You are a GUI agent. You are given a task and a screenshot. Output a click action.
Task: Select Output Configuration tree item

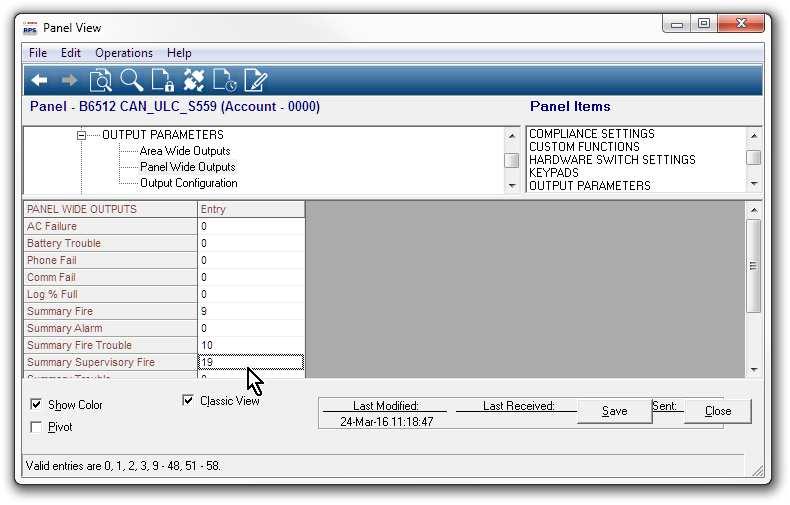point(188,183)
